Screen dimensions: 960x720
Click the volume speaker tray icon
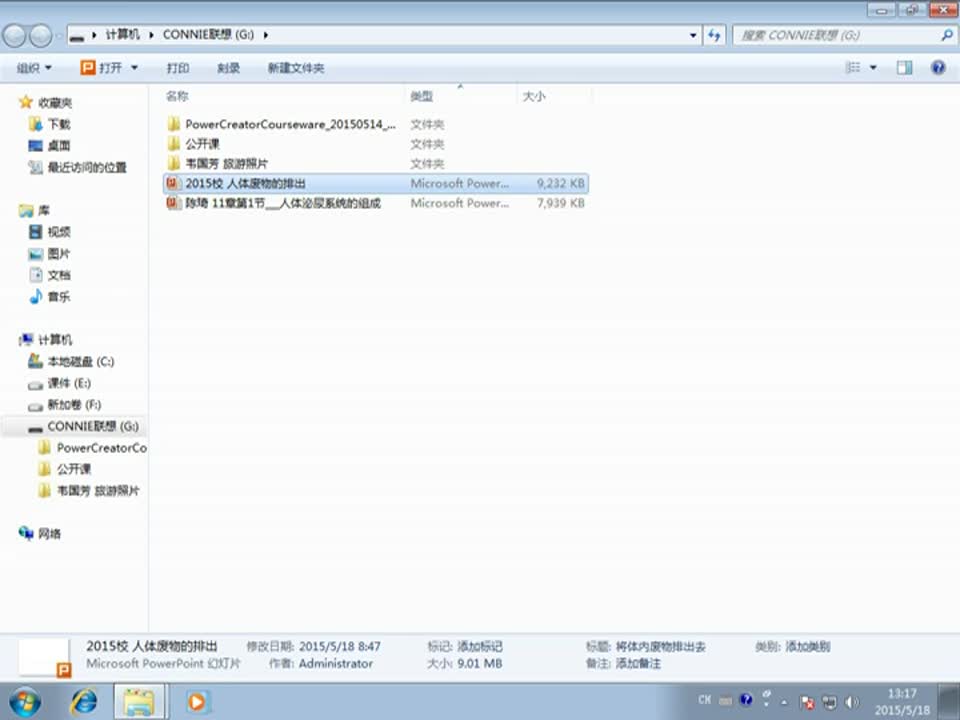(852, 701)
